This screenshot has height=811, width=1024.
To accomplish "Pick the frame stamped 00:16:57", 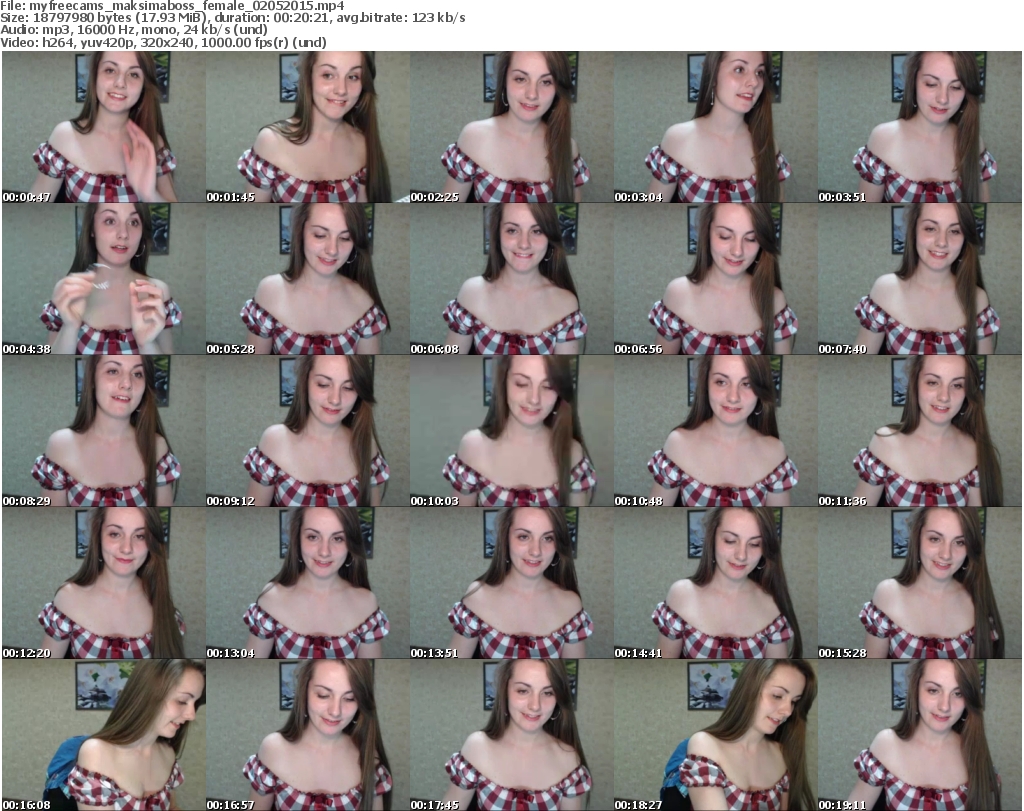I will (308, 735).
